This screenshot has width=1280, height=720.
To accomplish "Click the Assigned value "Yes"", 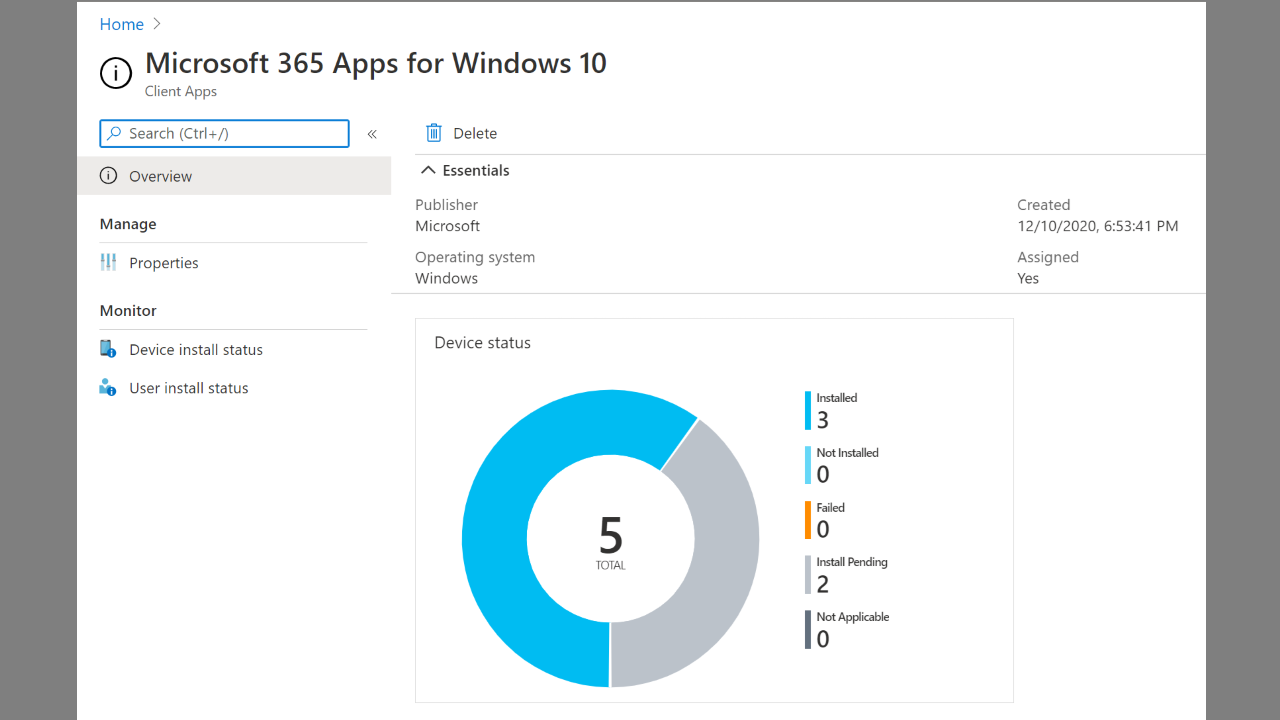I will (1028, 278).
